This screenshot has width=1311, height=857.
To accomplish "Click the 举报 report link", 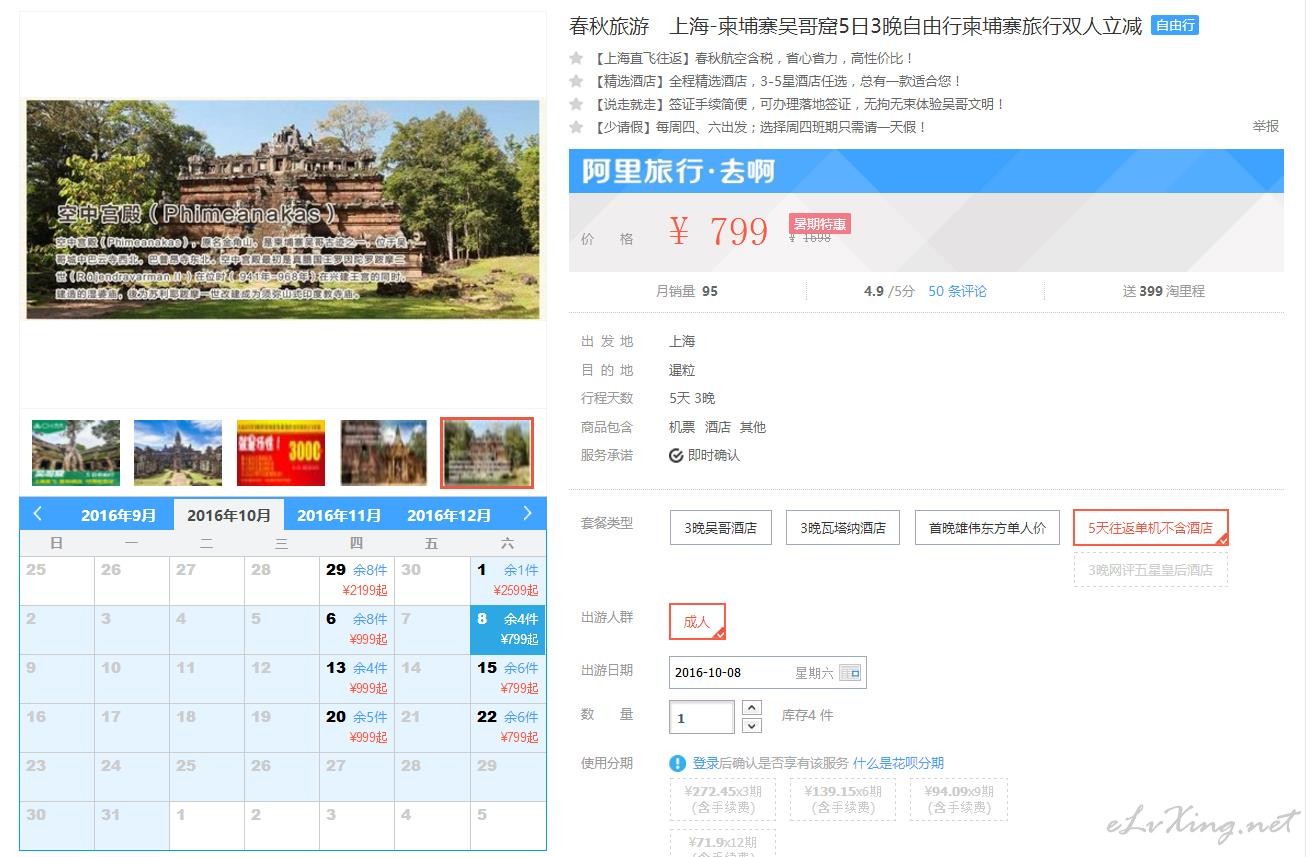I will (x=1266, y=126).
